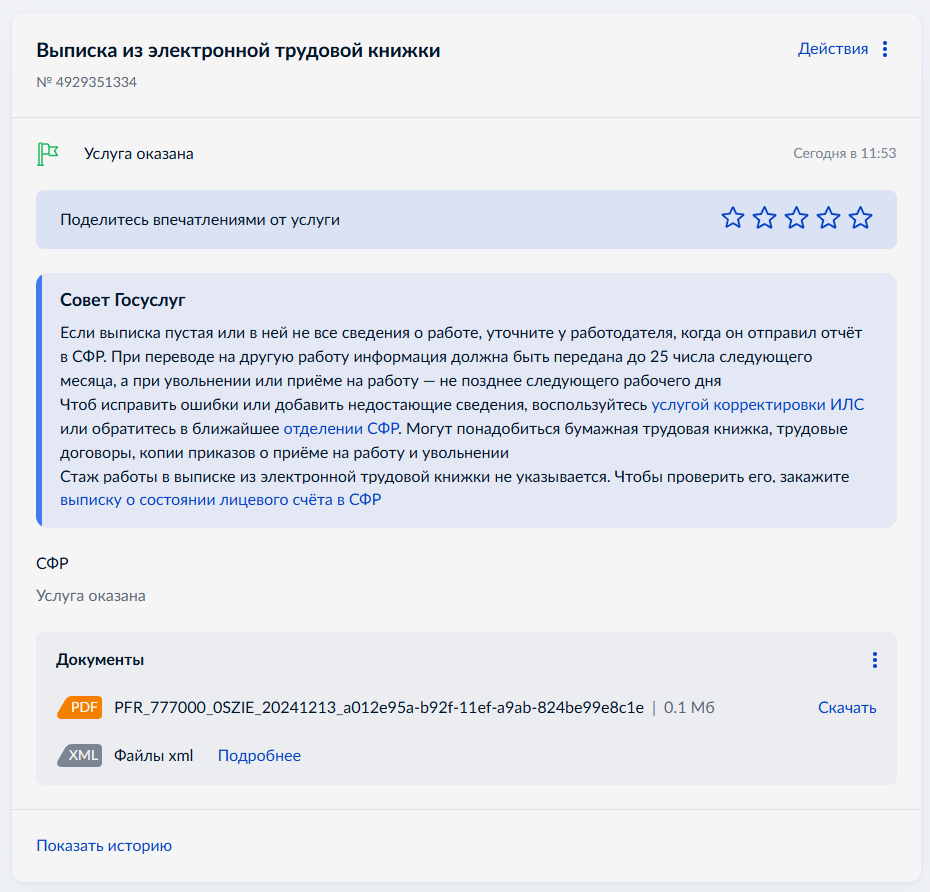Give the service five stars
Screen dimensions: 930x892
coord(861,218)
